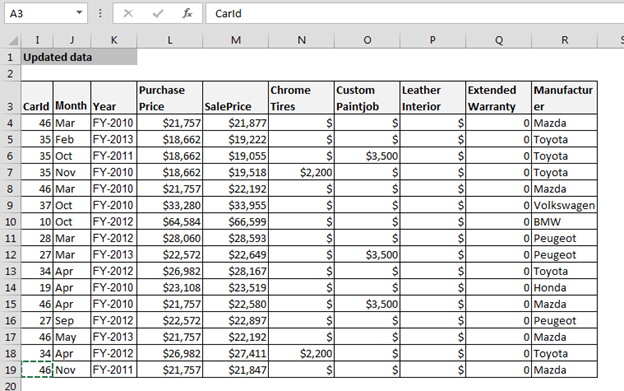Select the Volkswagen manufacturer cell
The image size is (624, 391).
coord(564,205)
